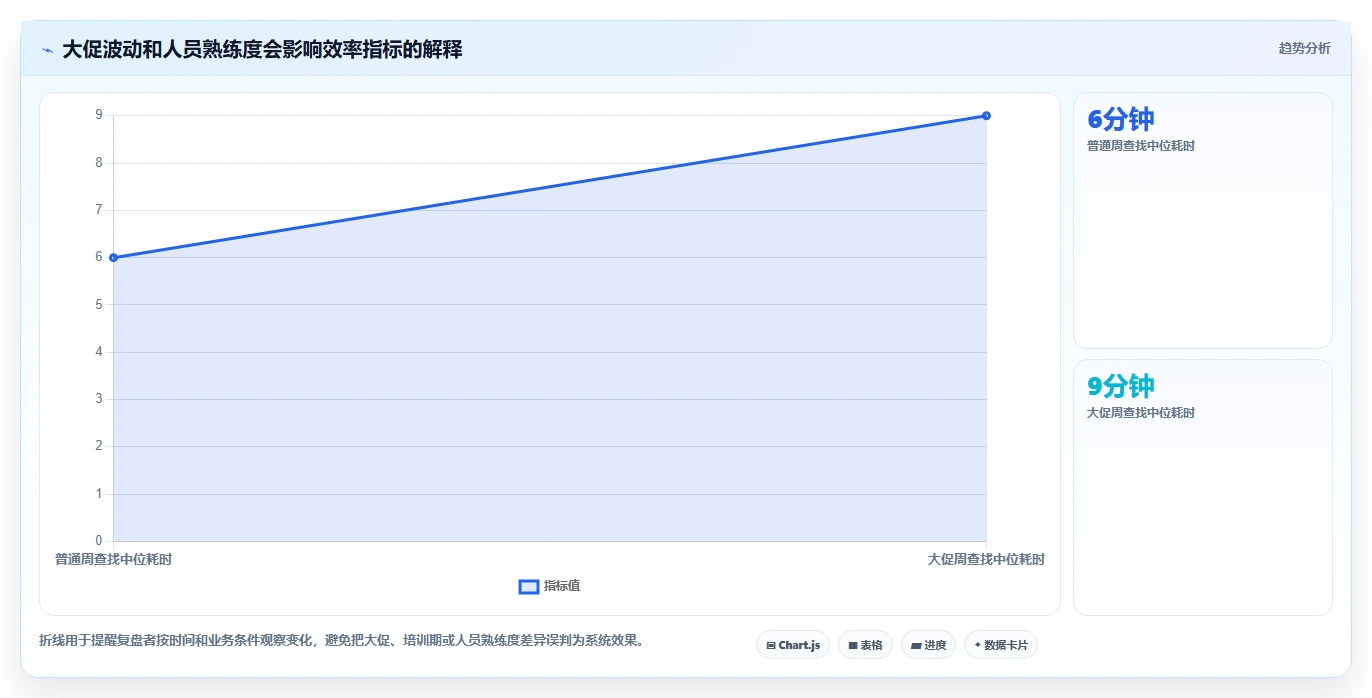This screenshot has height=698, width=1372.
Task: Click the page title 大促波动和人员熟练度会影响效率指标的解释
Action: pyautogui.click(x=262, y=49)
